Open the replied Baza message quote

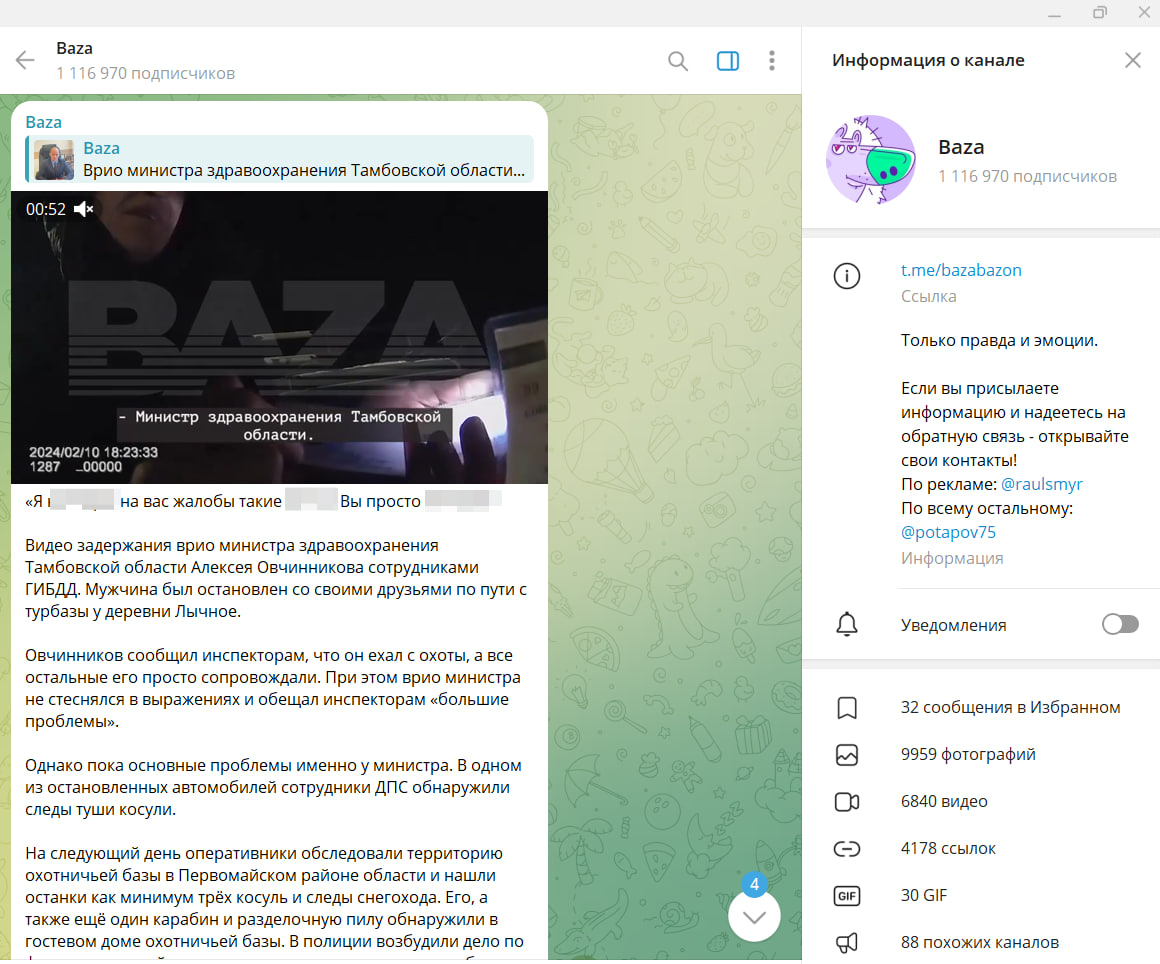coord(280,160)
